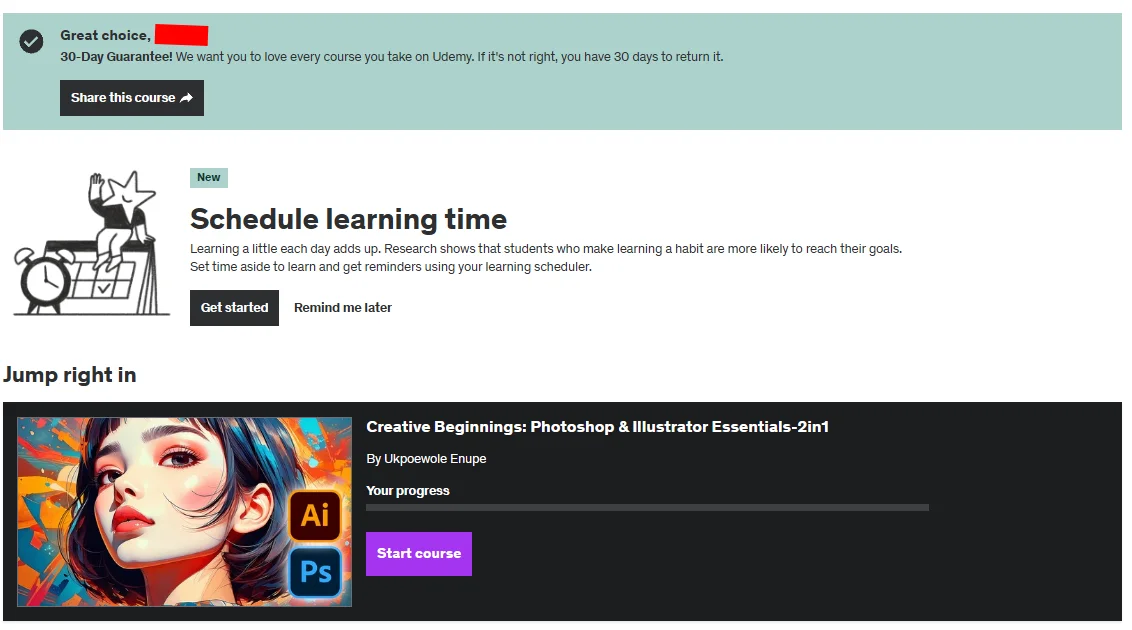
Task: Click the share arrow icon
Action: click(186, 98)
